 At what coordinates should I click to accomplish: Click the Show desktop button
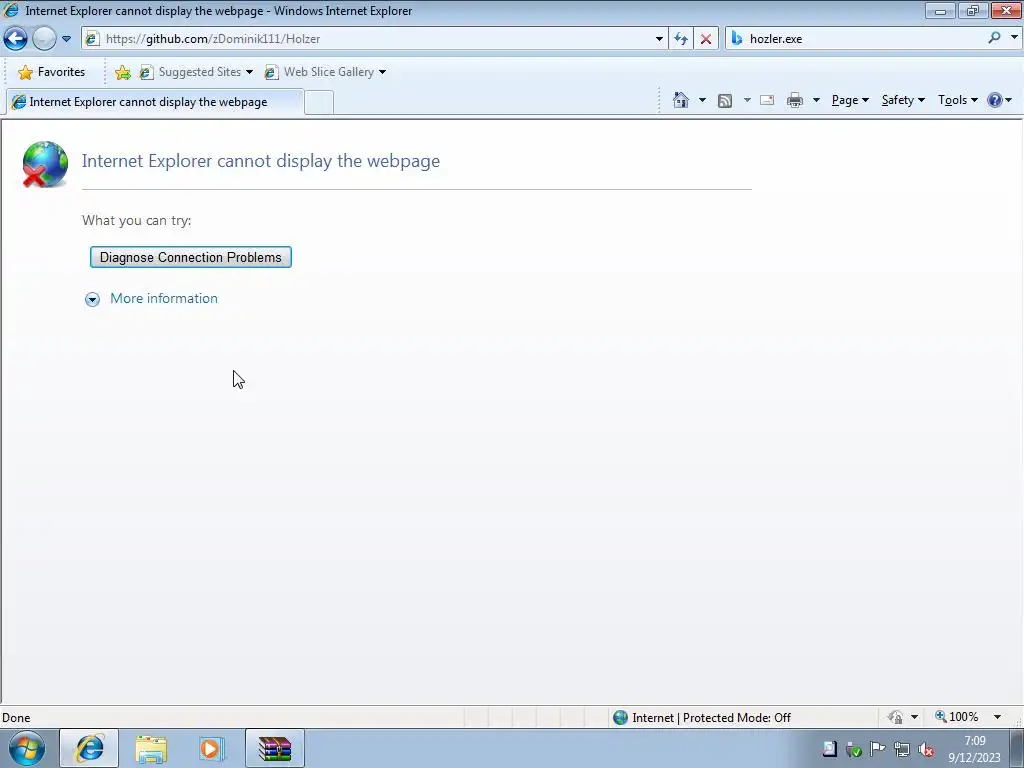[1016, 748]
